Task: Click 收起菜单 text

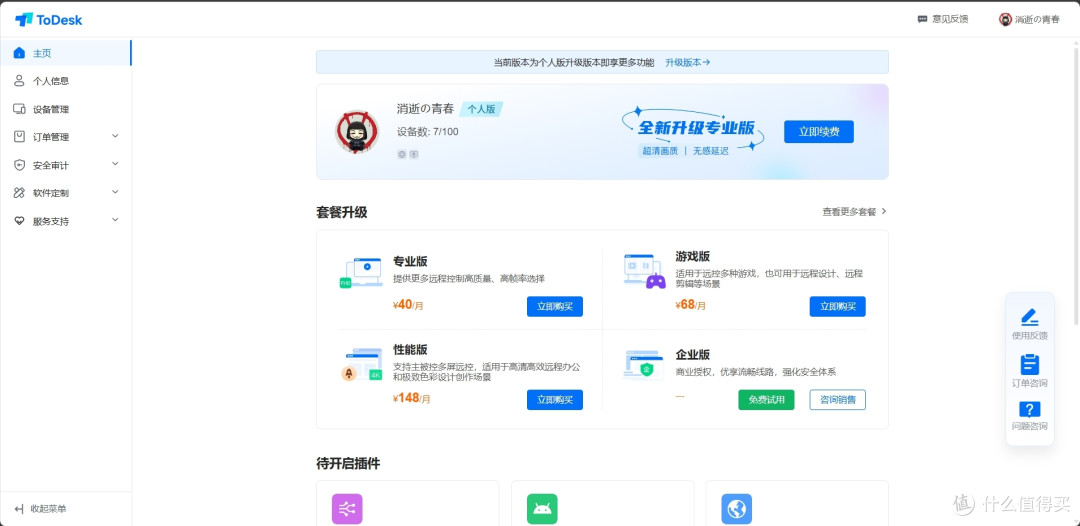Action: [x=49, y=509]
